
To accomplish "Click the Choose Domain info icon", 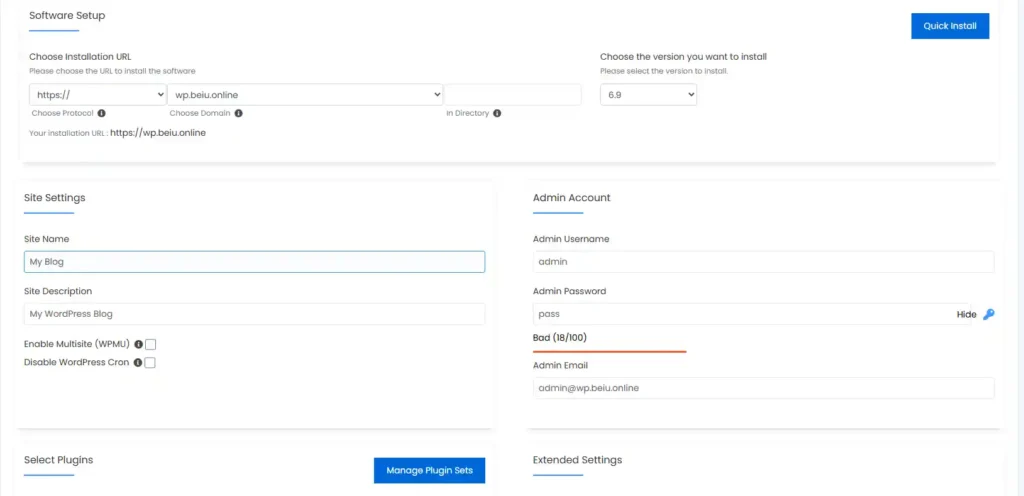I will tap(238, 113).
